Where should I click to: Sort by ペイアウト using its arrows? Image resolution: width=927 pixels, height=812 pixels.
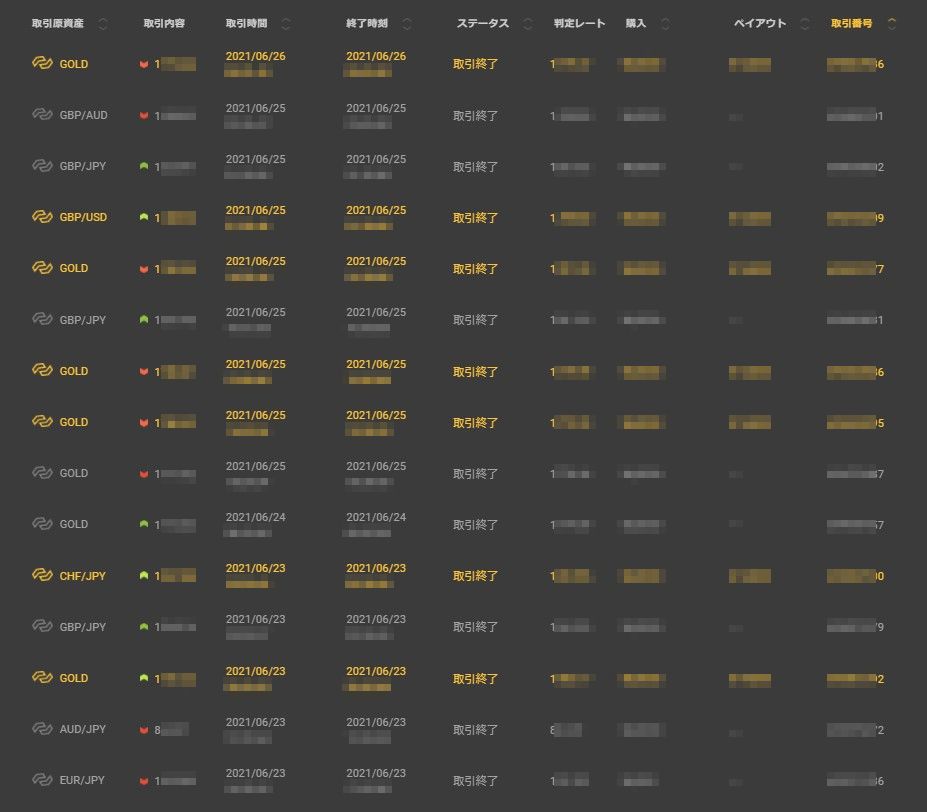(x=806, y=24)
